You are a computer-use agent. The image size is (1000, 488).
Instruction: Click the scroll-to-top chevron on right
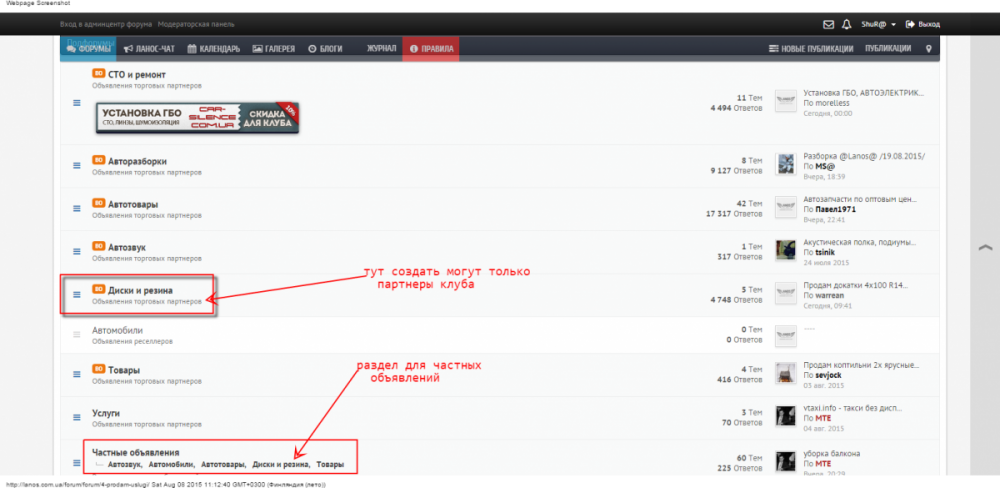(985, 246)
